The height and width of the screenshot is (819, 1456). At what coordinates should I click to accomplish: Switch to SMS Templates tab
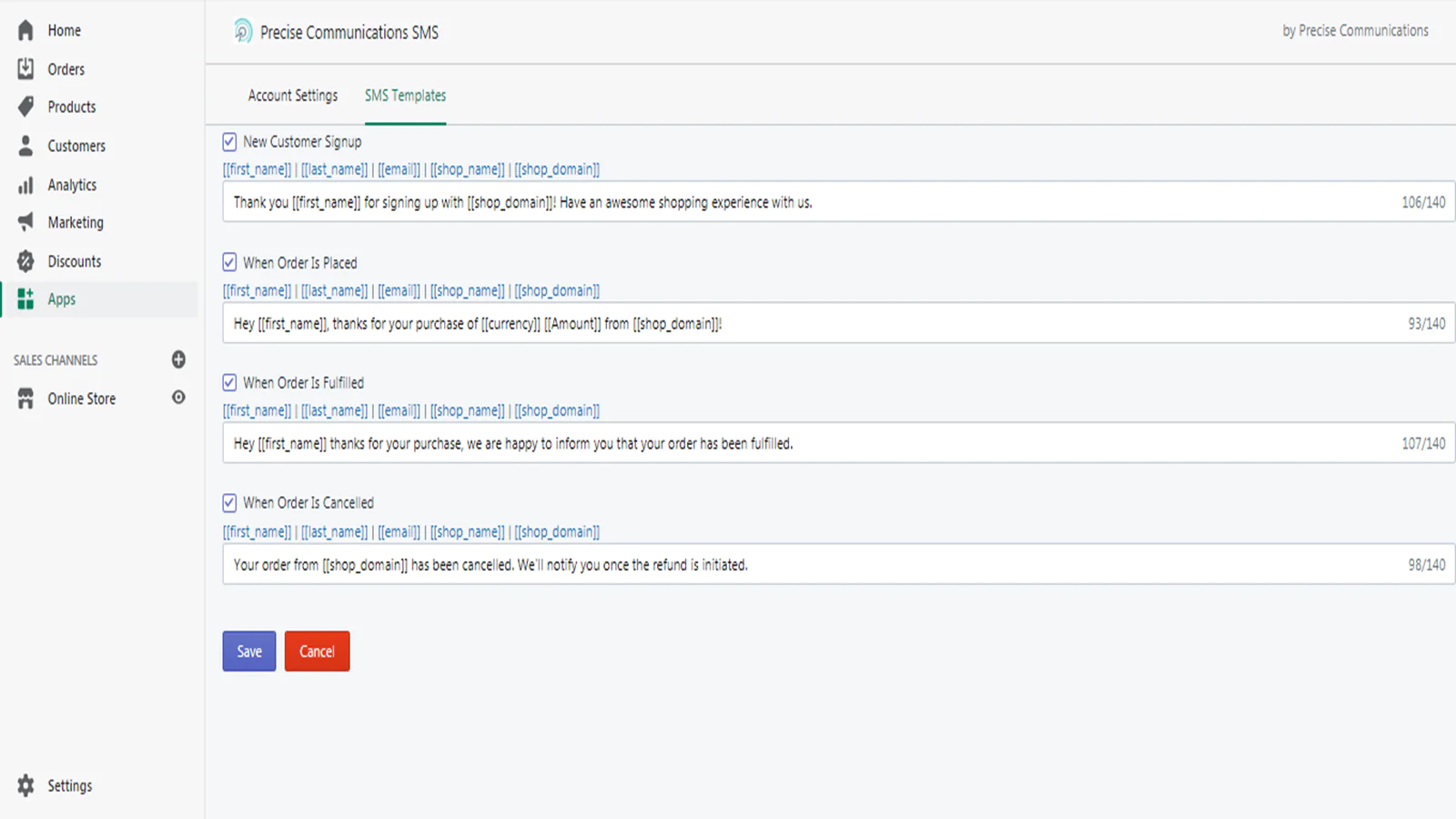pos(405,96)
